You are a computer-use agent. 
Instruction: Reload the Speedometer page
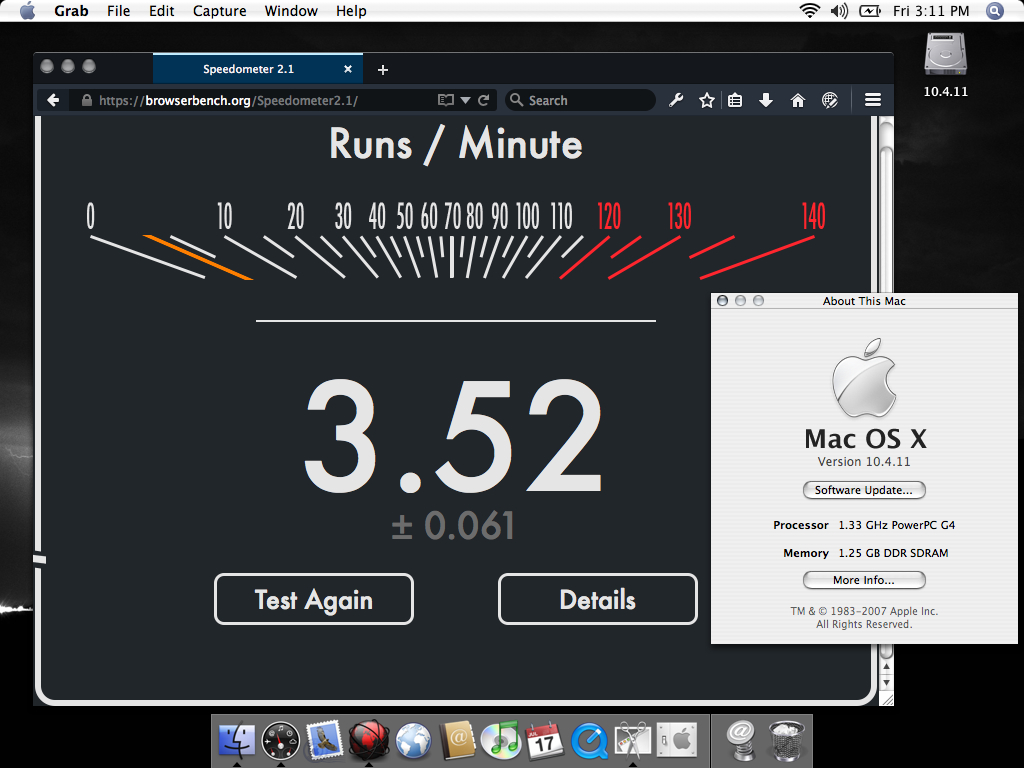[483, 100]
